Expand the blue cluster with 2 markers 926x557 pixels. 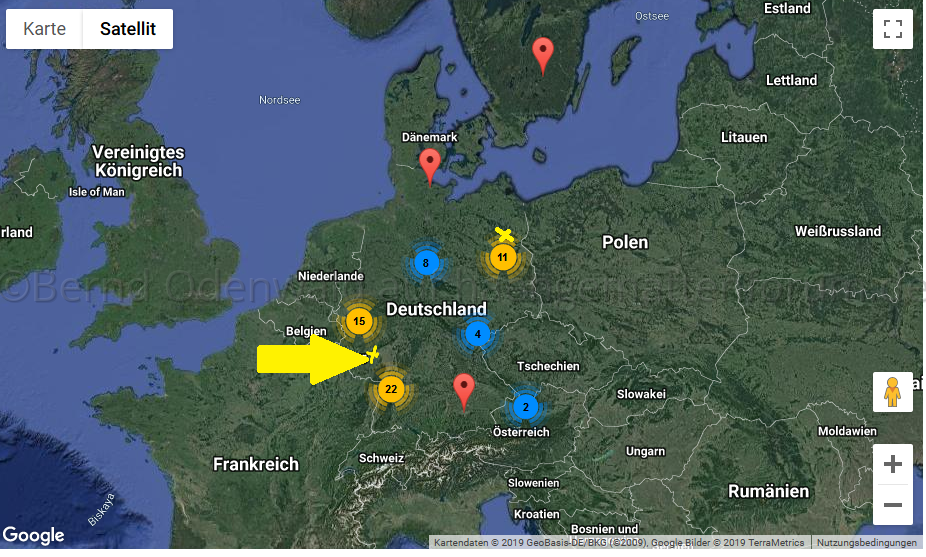point(525,407)
